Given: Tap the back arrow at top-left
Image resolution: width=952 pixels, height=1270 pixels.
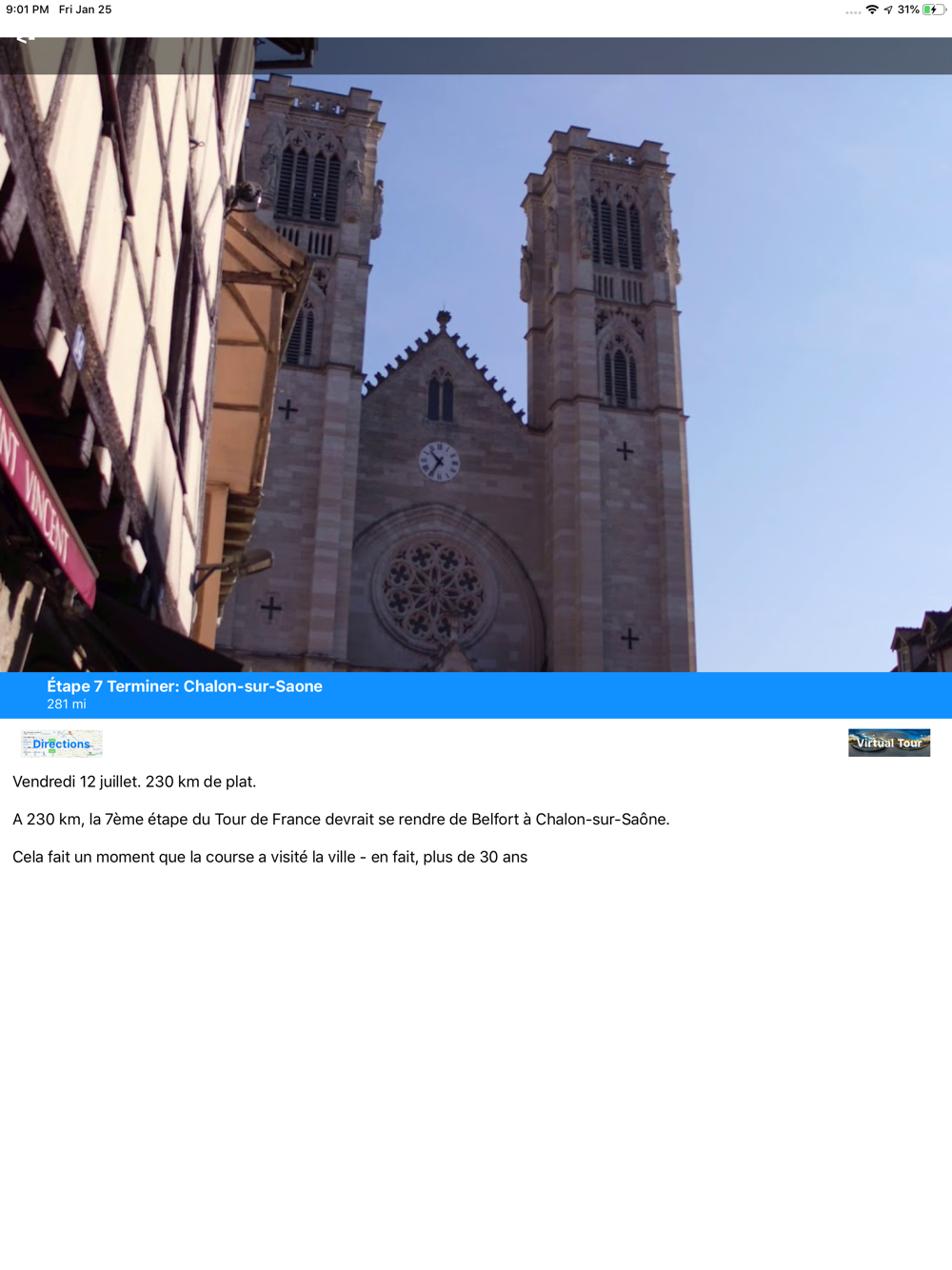Looking at the screenshot, I should coord(26,38).
